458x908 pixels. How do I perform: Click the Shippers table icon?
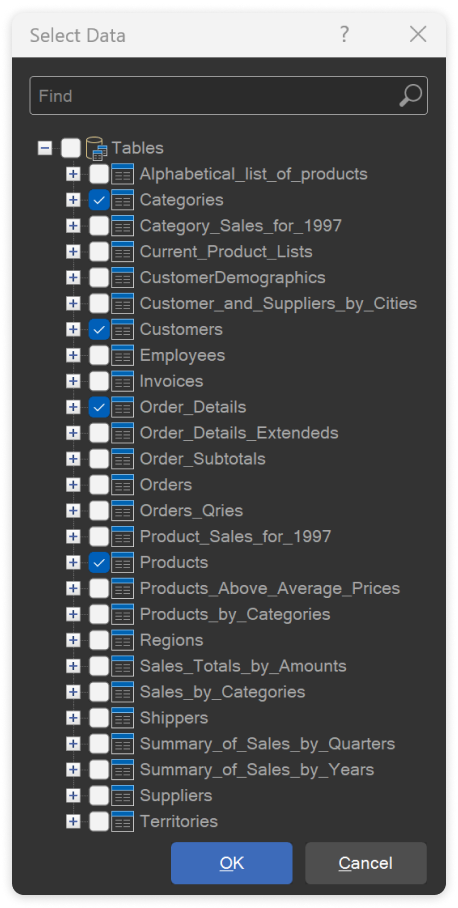pyautogui.click(x=122, y=718)
